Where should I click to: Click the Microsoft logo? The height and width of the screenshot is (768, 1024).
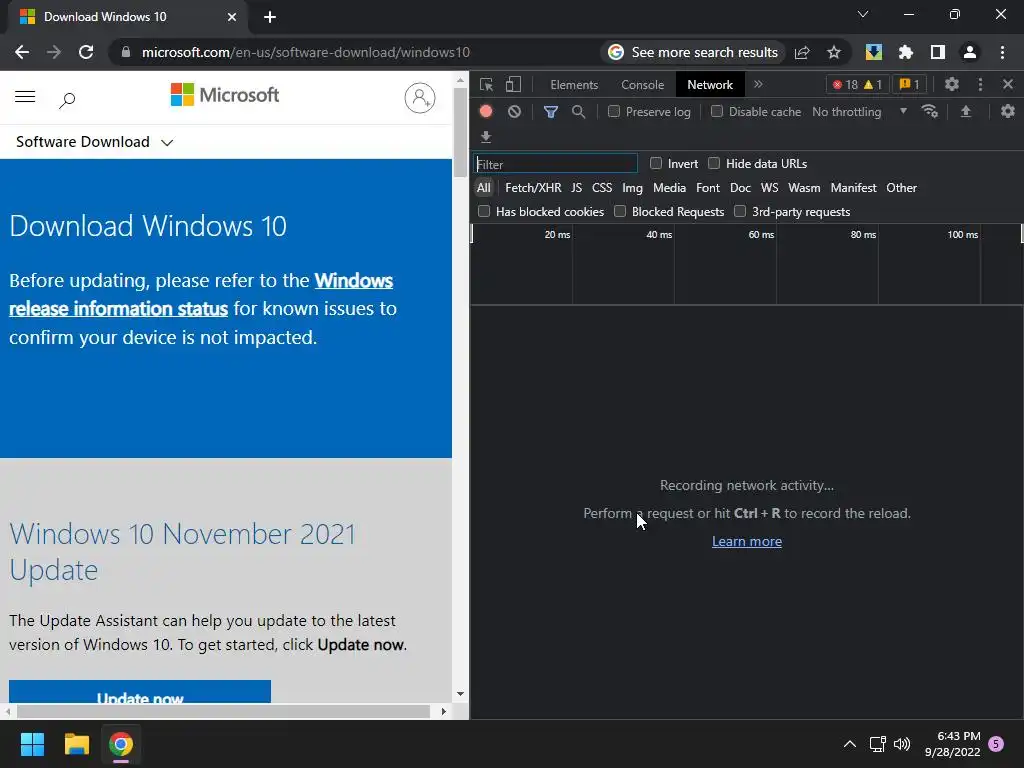coord(225,95)
